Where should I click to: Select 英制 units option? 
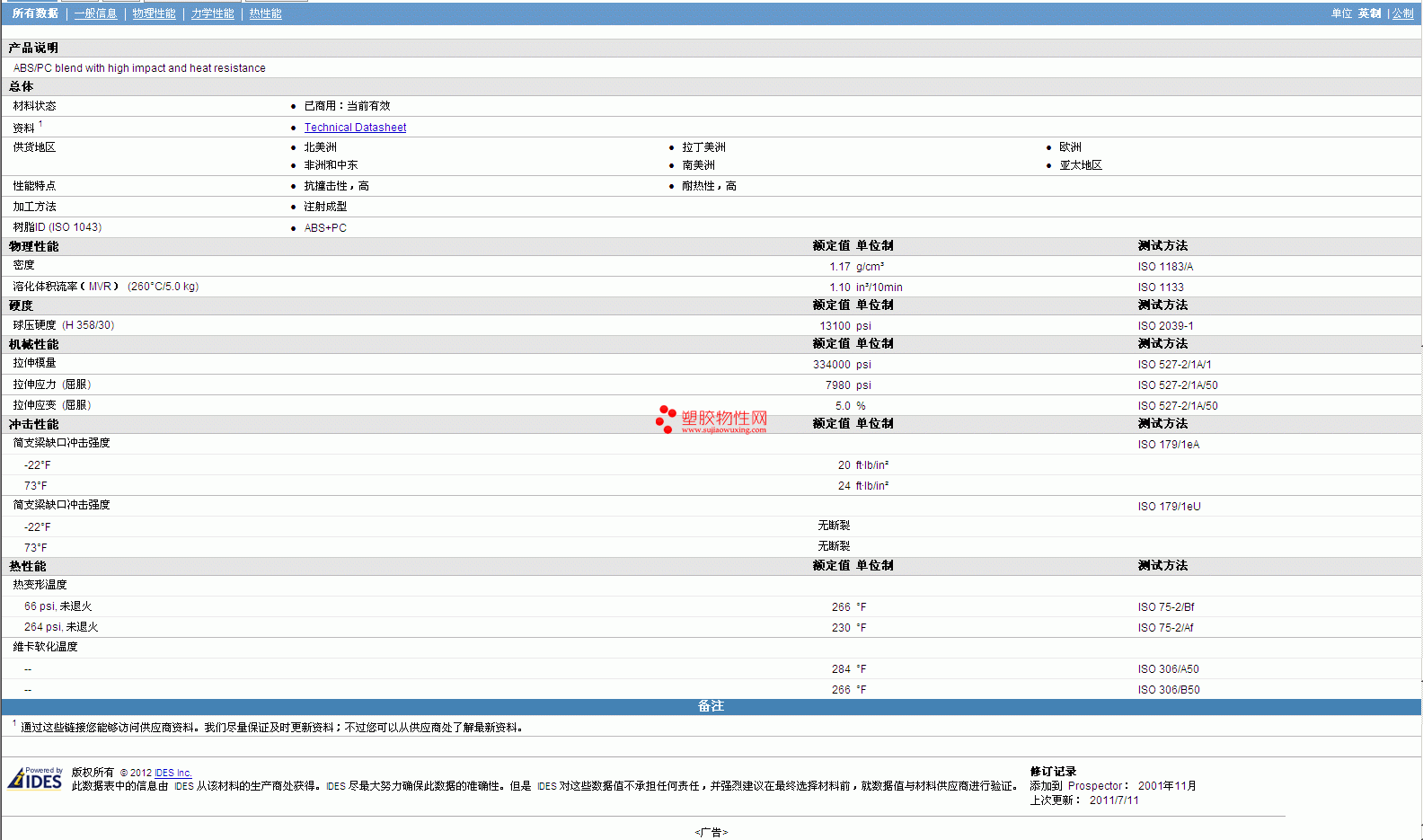[1369, 13]
